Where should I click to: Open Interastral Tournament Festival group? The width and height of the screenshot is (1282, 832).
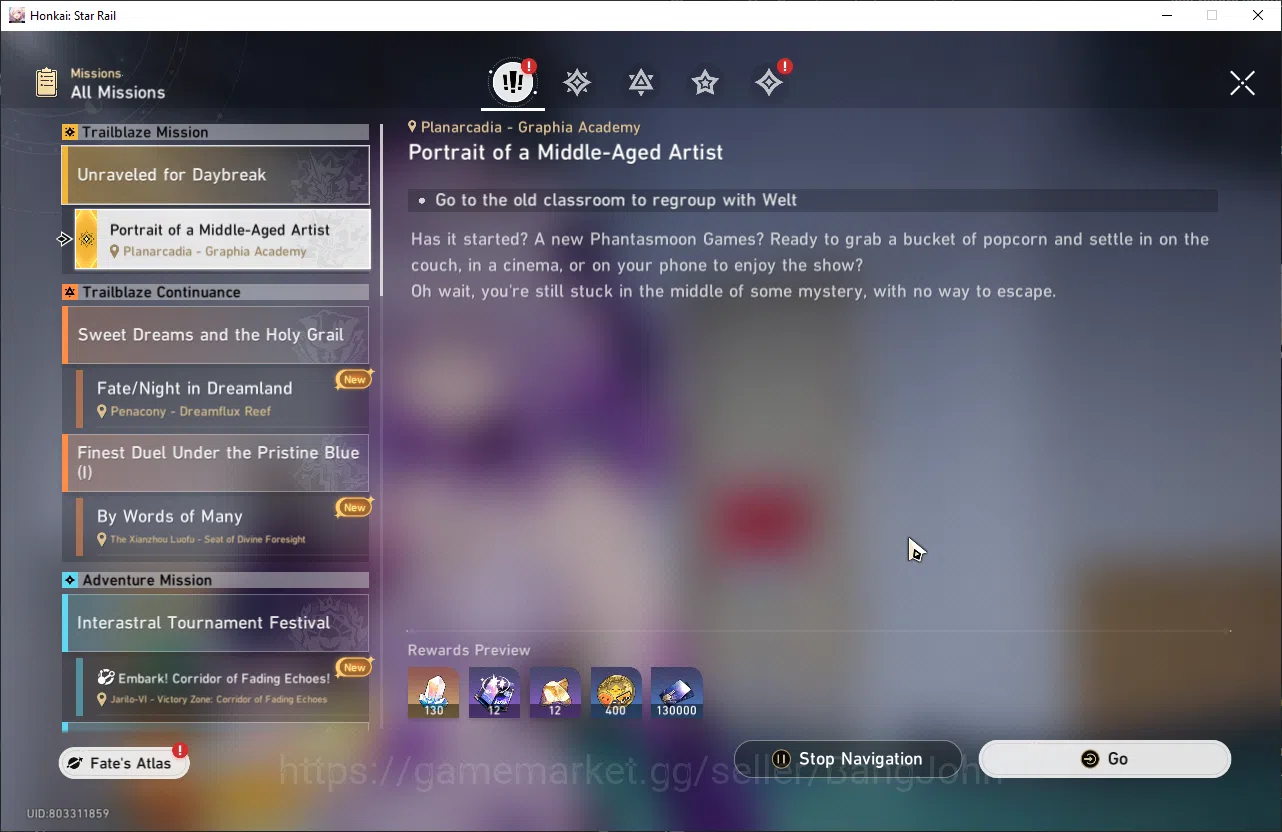pyautogui.click(x=215, y=623)
